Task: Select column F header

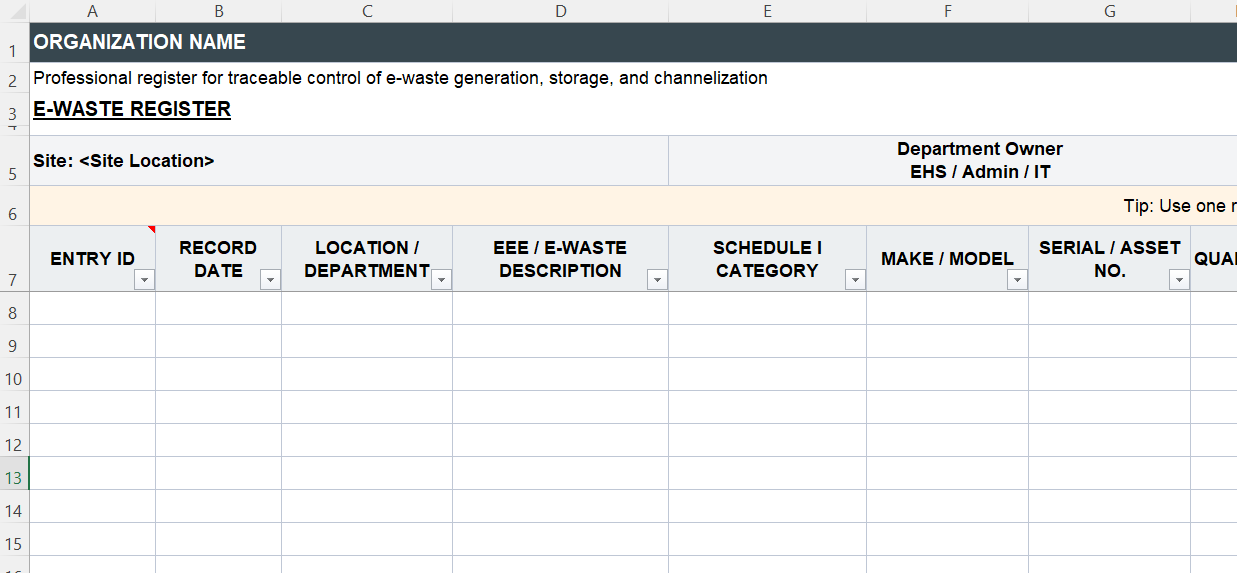Action: 947,11
